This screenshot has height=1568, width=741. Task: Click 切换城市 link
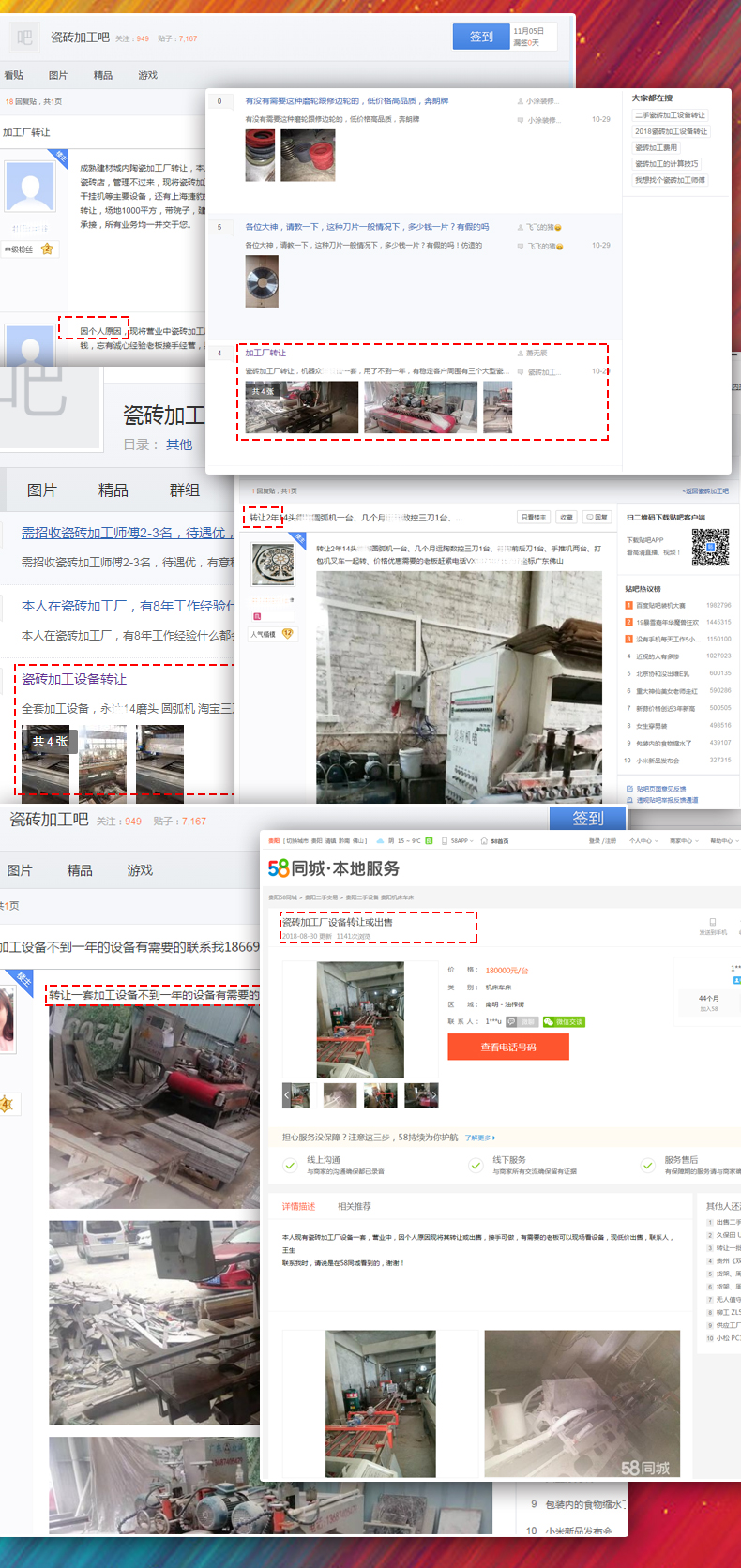296,841
